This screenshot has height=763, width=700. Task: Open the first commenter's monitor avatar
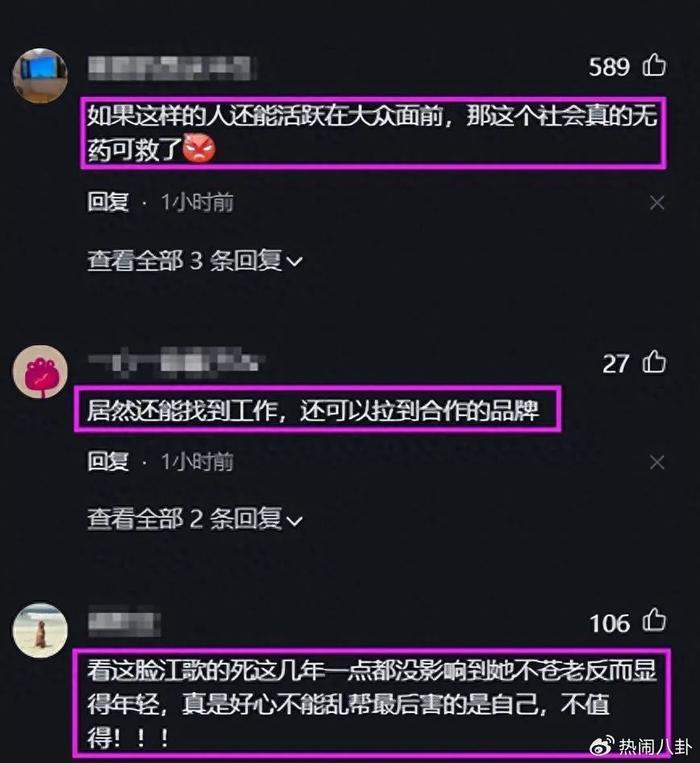(x=40, y=75)
